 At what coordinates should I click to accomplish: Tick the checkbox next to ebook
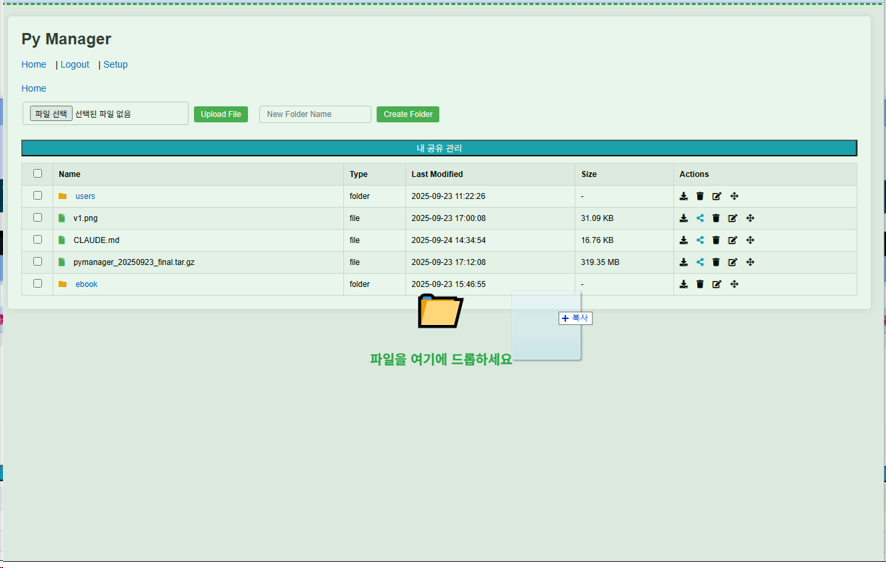(38, 284)
